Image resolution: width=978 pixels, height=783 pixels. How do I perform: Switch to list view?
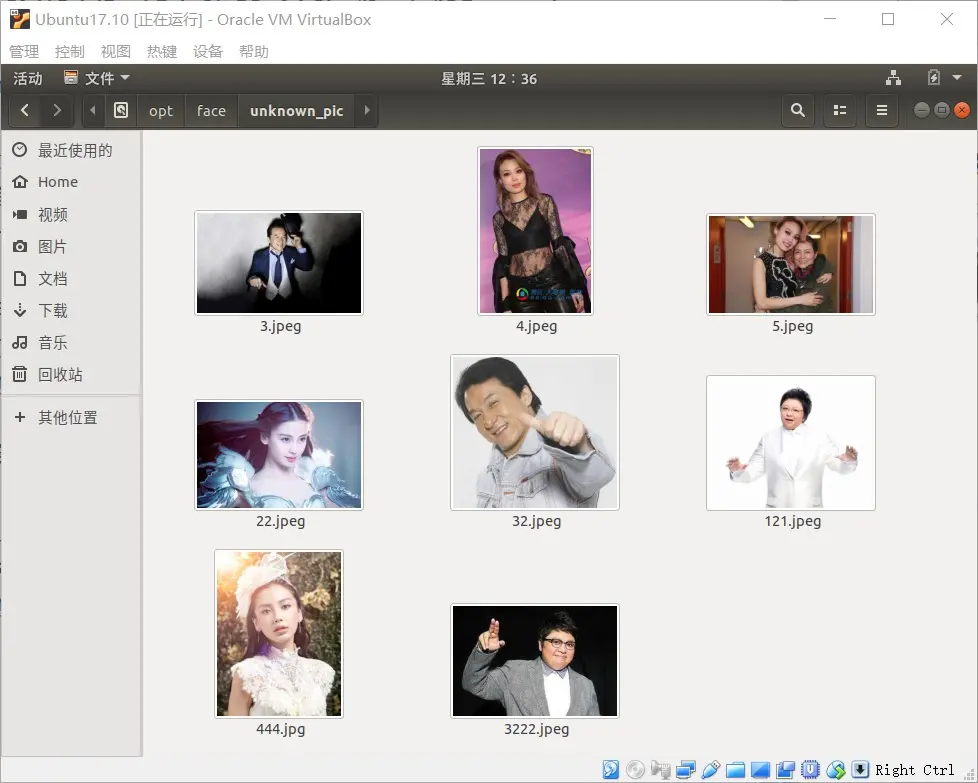839,110
